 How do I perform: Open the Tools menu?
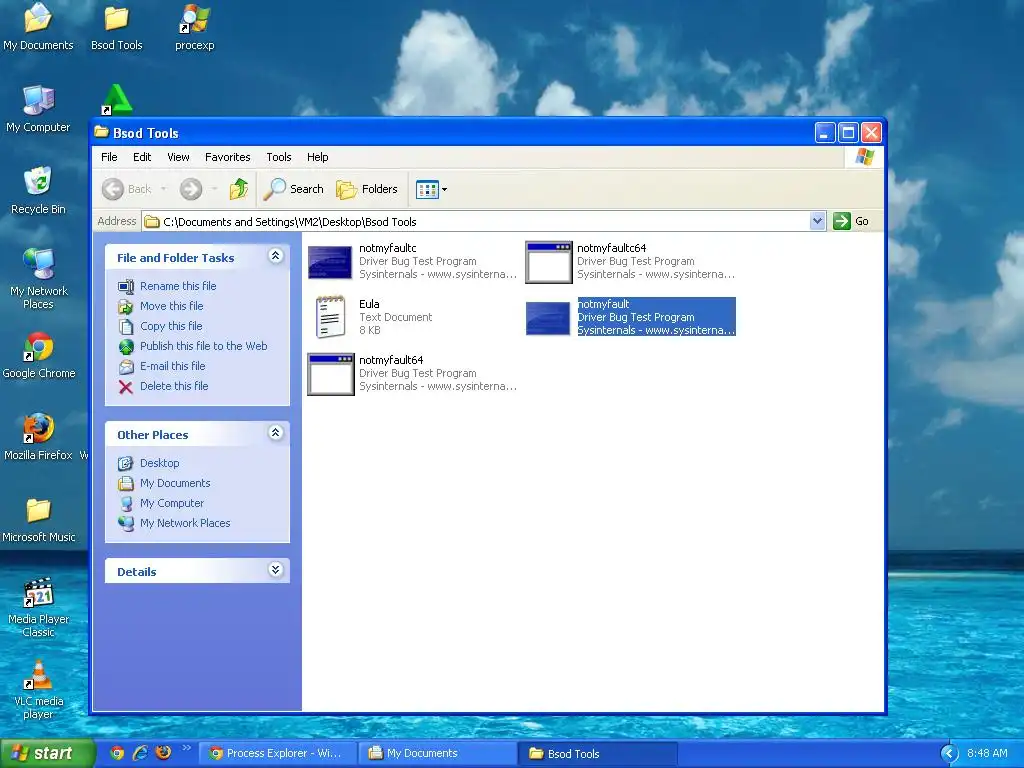pyautogui.click(x=279, y=157)
